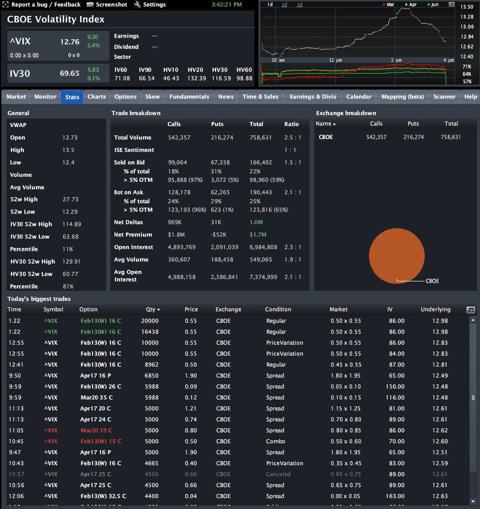Select the 1m chart range
Viewport: 480px width, 509px height.
pos(284,5)
